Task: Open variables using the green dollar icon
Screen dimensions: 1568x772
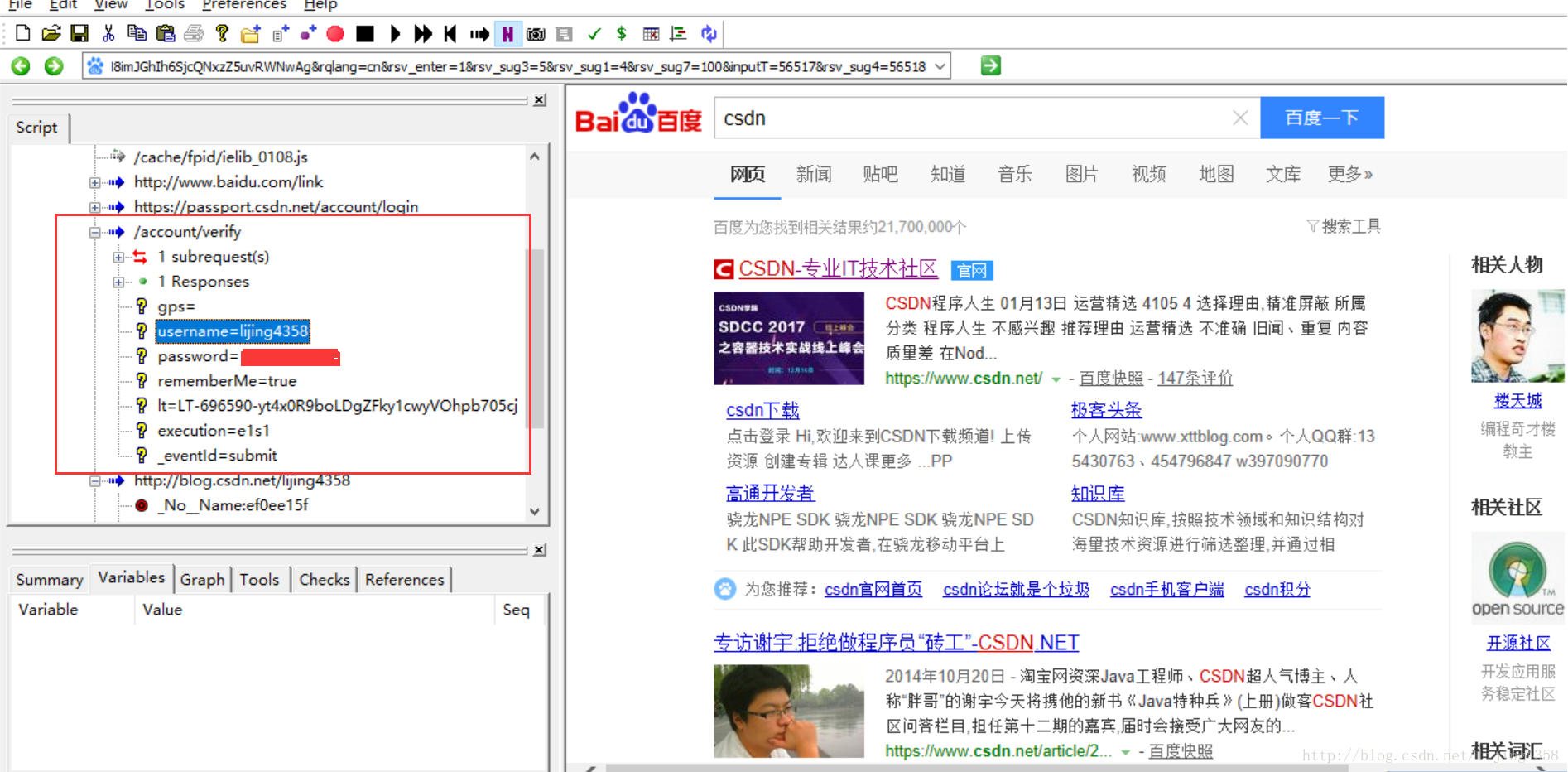Action: coord(621,33)
